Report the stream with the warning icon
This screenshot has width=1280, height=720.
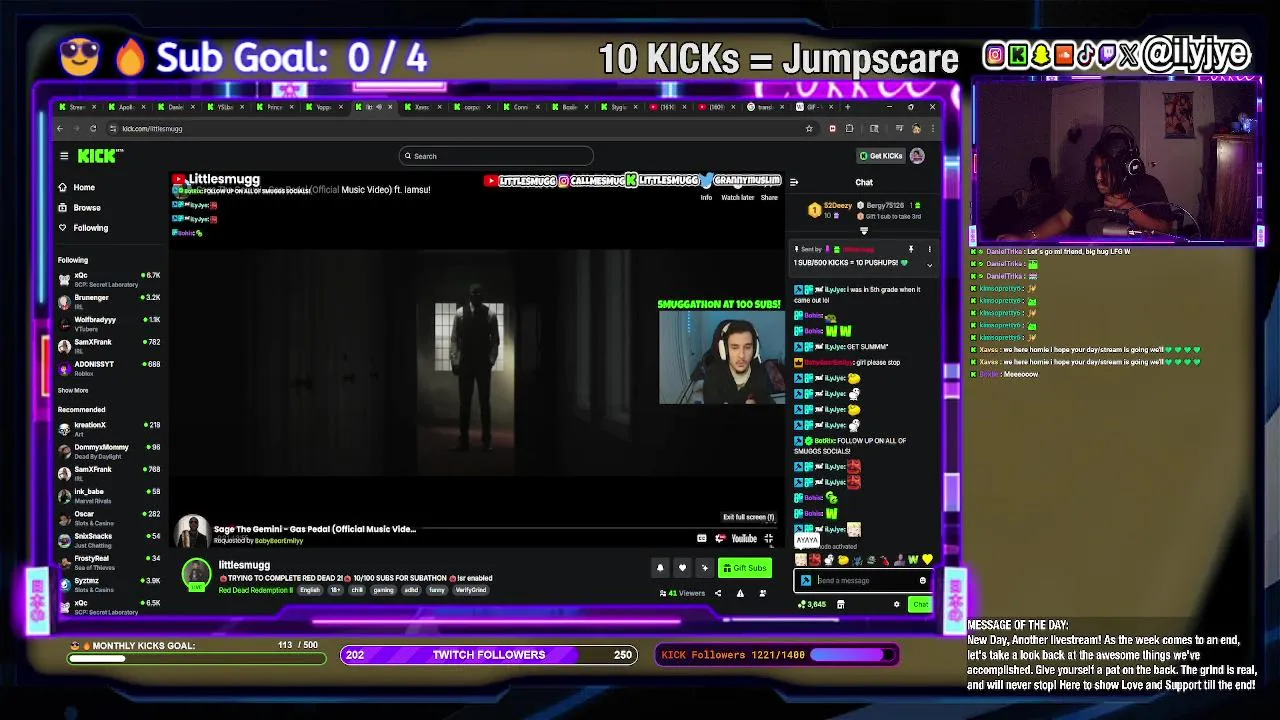[740, 593]
